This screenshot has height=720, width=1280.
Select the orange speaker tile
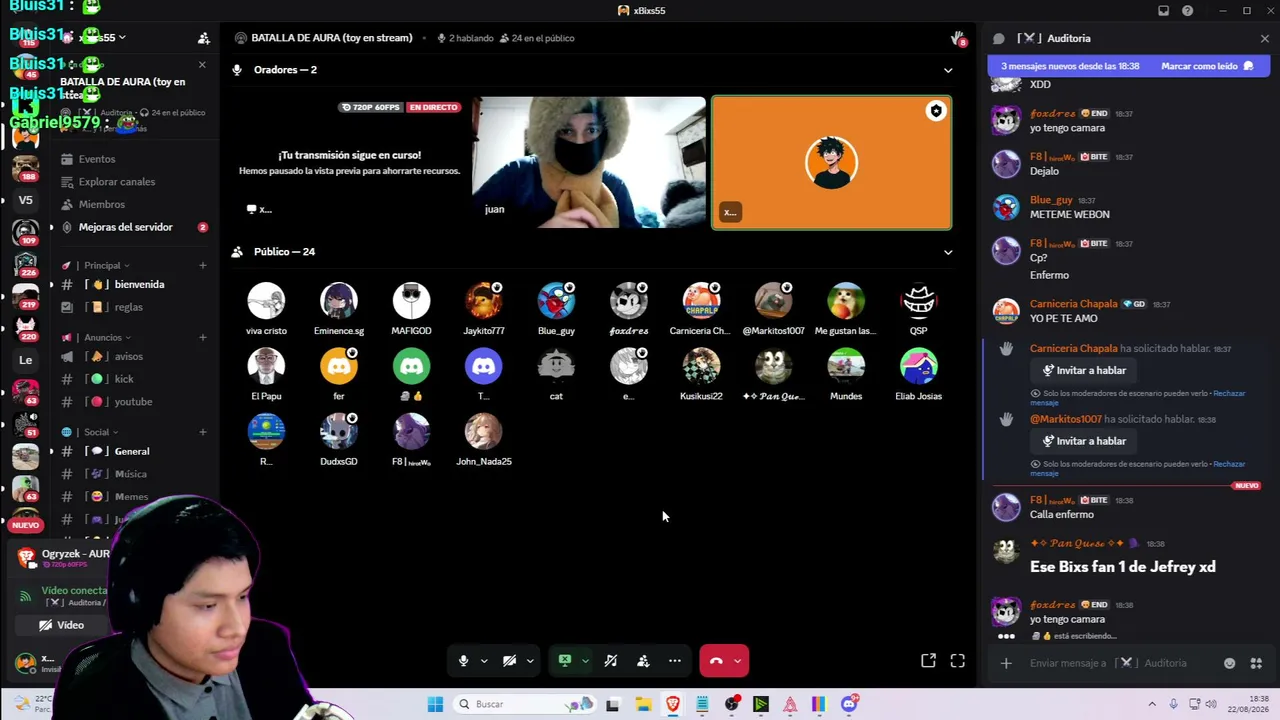point(831,163)
